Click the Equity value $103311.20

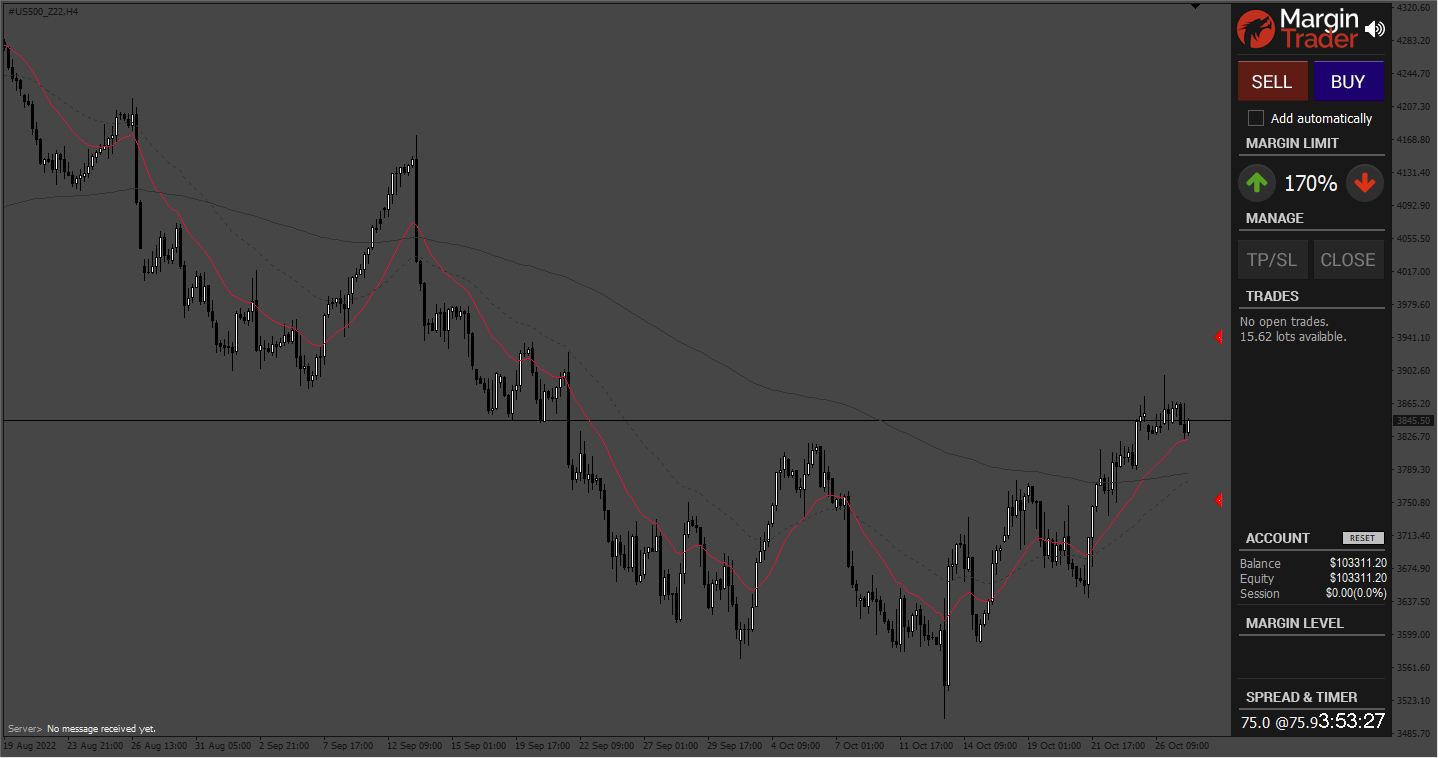click(1358, 578)
